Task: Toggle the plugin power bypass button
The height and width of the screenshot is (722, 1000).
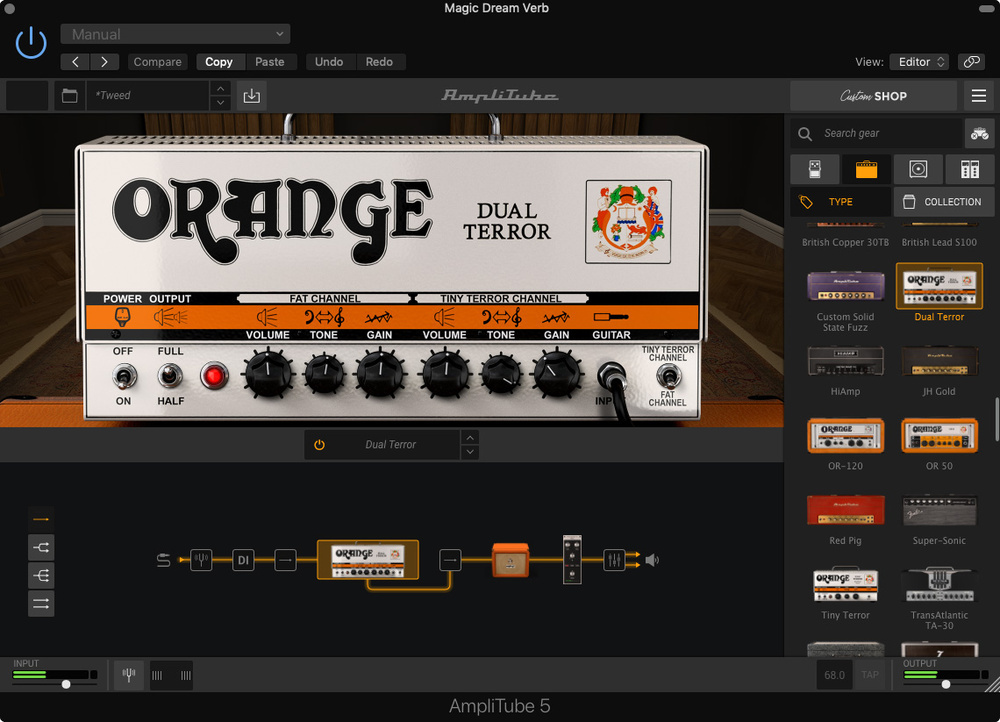Action: [31, 43]
